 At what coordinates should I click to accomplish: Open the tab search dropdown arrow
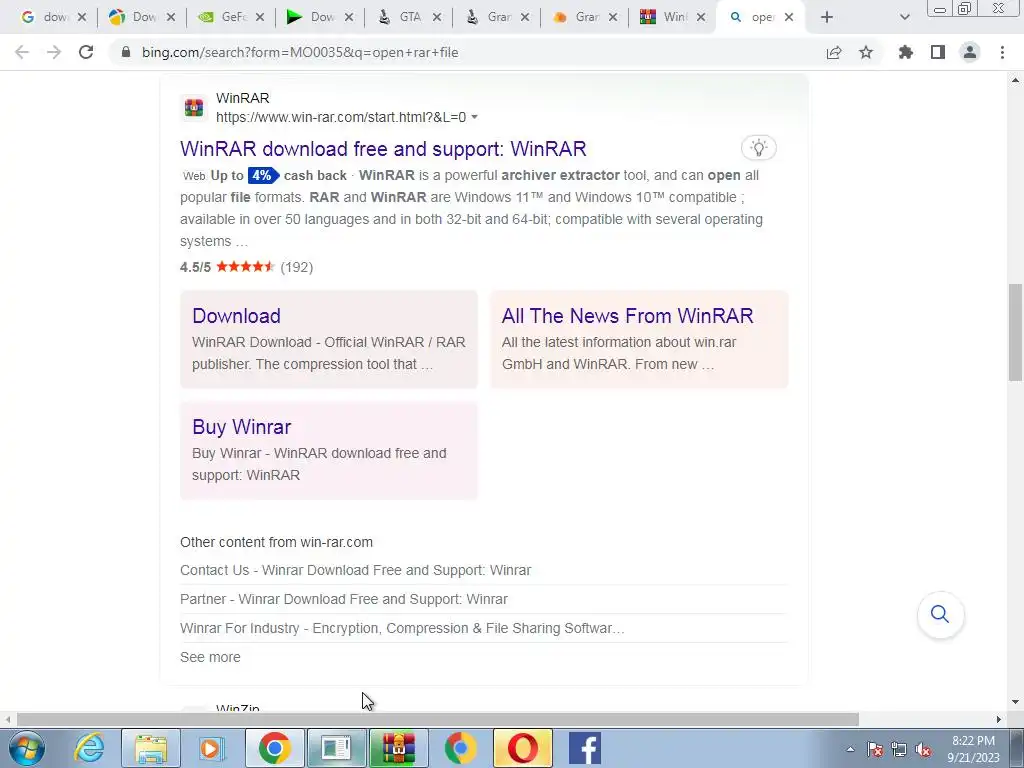point(904,18)
